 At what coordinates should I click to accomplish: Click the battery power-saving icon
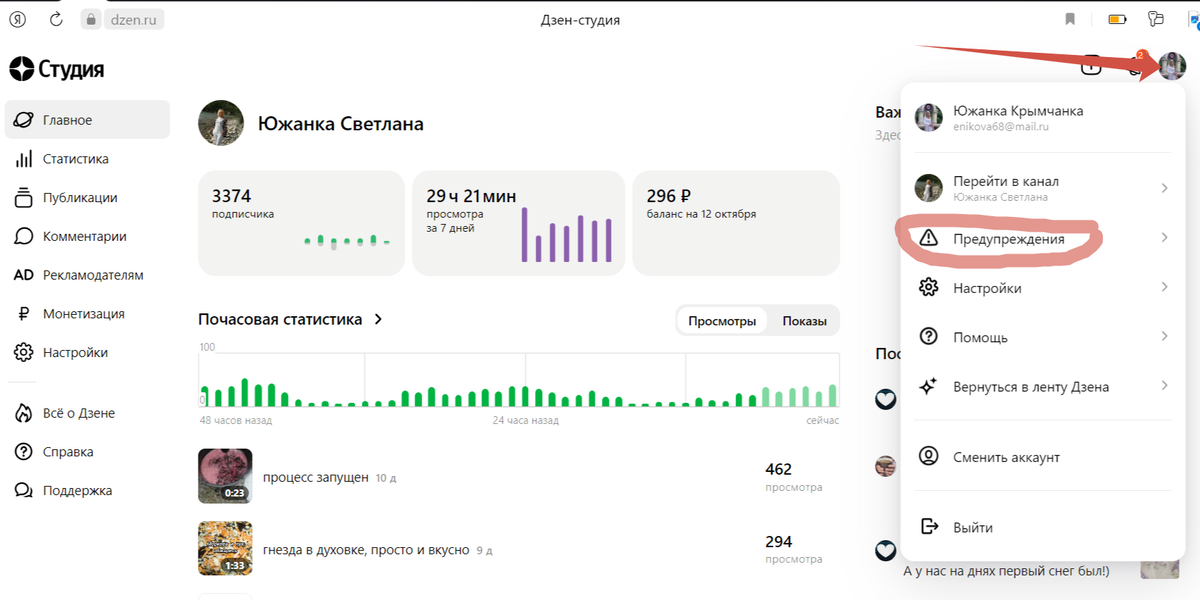coord(1118,19)
